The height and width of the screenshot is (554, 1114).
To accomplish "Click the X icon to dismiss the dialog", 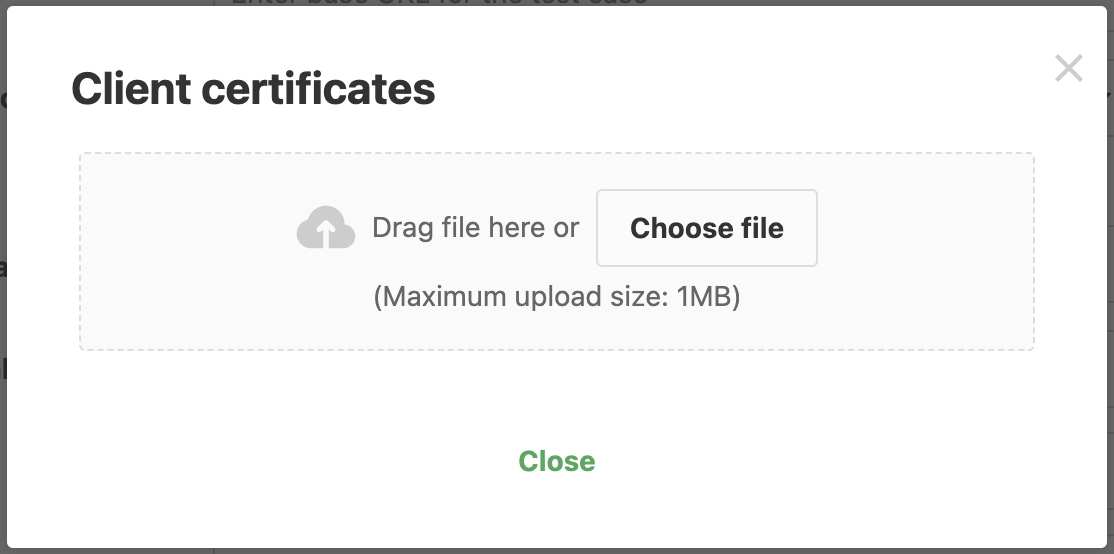I will coord(1069,68).
